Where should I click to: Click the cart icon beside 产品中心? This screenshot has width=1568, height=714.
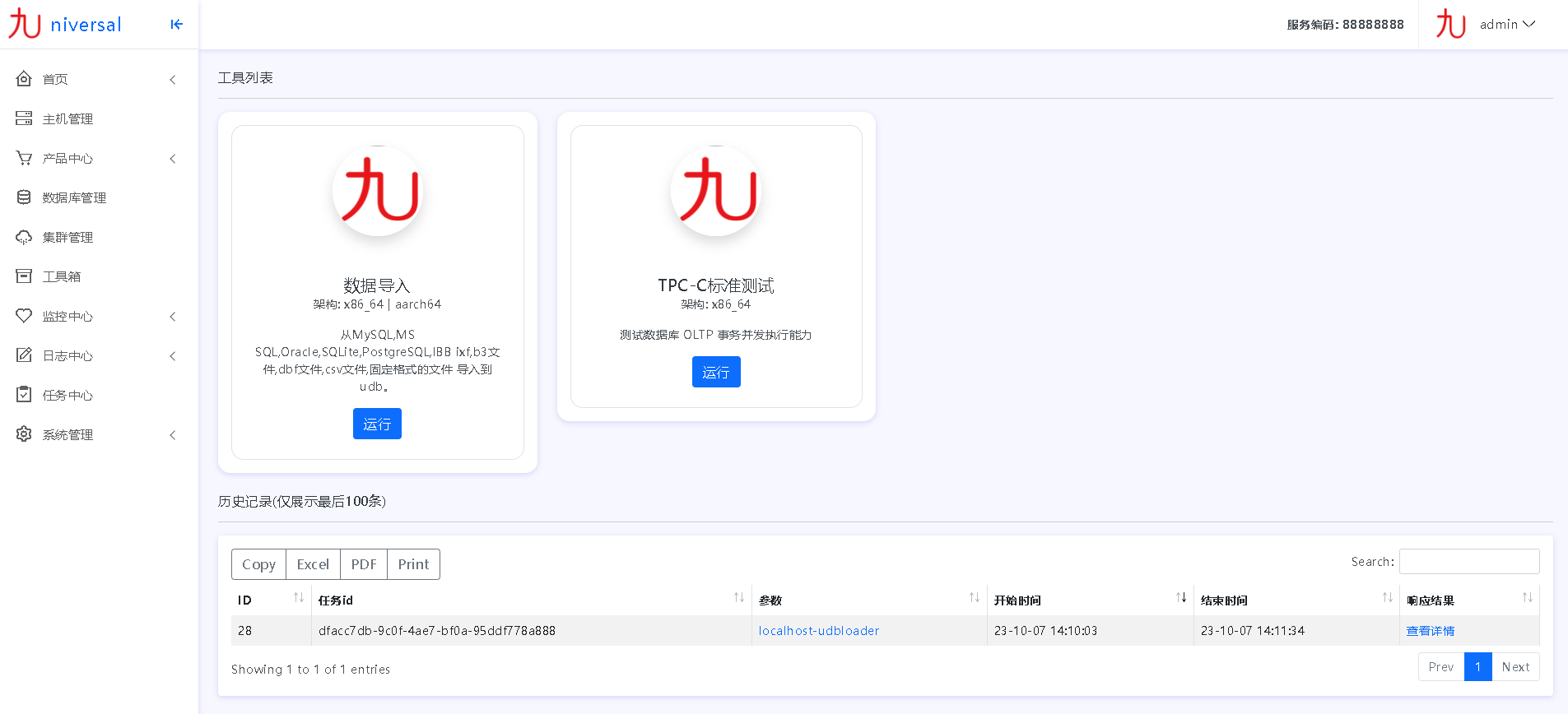coord(24,158)
